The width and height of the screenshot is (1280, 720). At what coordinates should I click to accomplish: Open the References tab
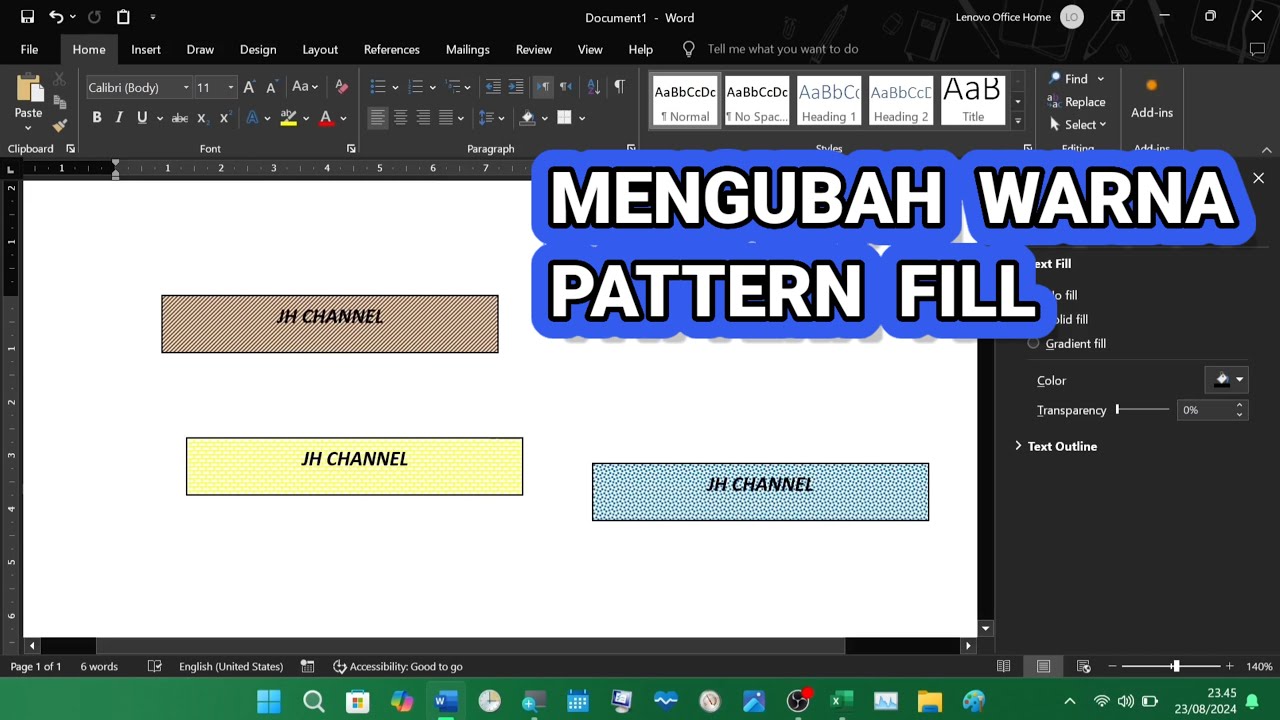pyautogui.click(x=392, y=49)
